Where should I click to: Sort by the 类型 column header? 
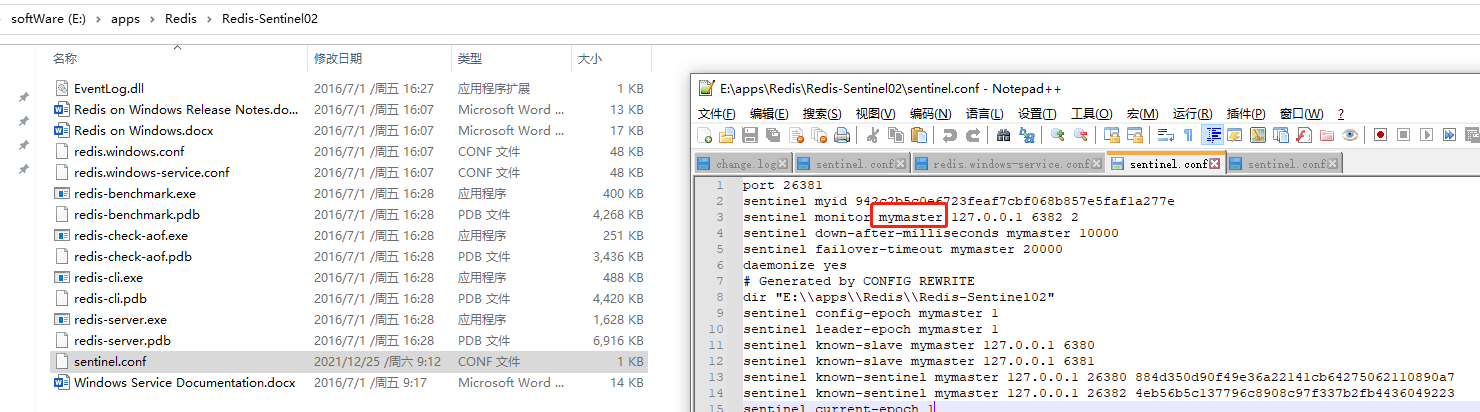click(511, 60)
